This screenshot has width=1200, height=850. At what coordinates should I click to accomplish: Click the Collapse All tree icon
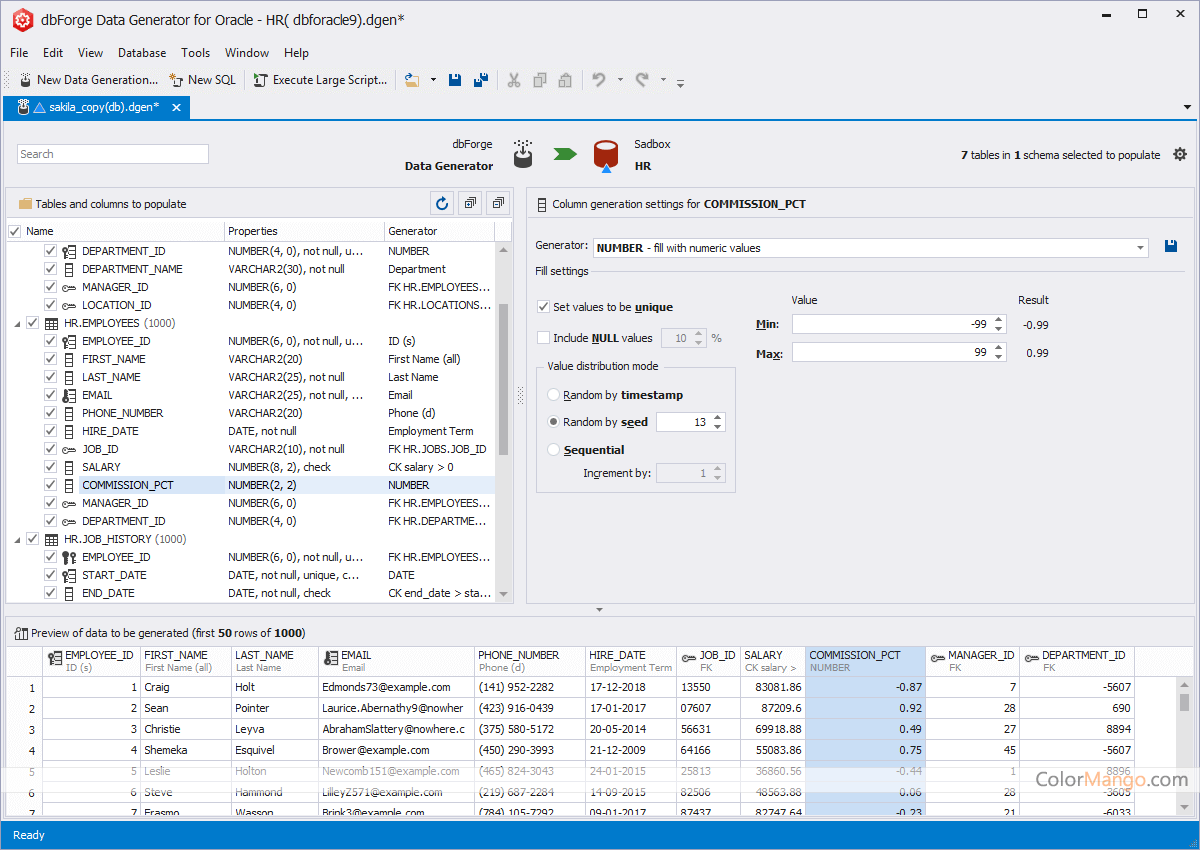click(x=498, y=204)
